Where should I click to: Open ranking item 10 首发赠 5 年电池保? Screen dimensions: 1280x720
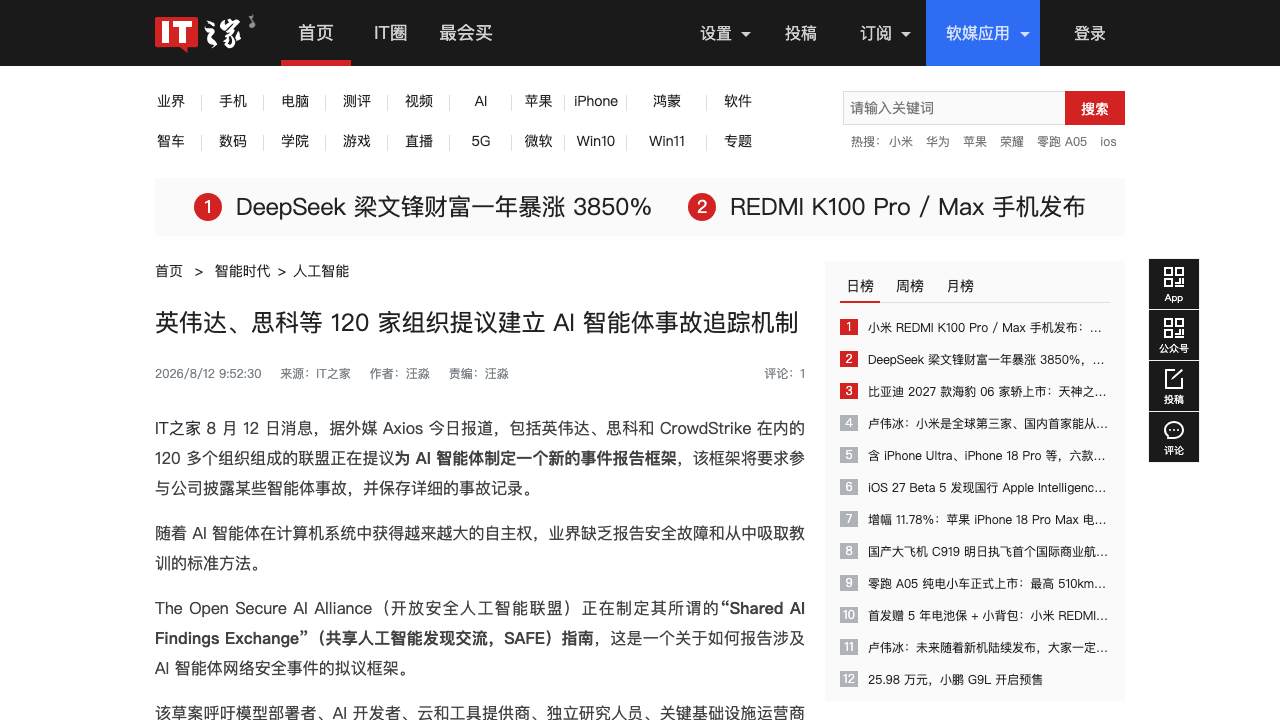[988, 615]
